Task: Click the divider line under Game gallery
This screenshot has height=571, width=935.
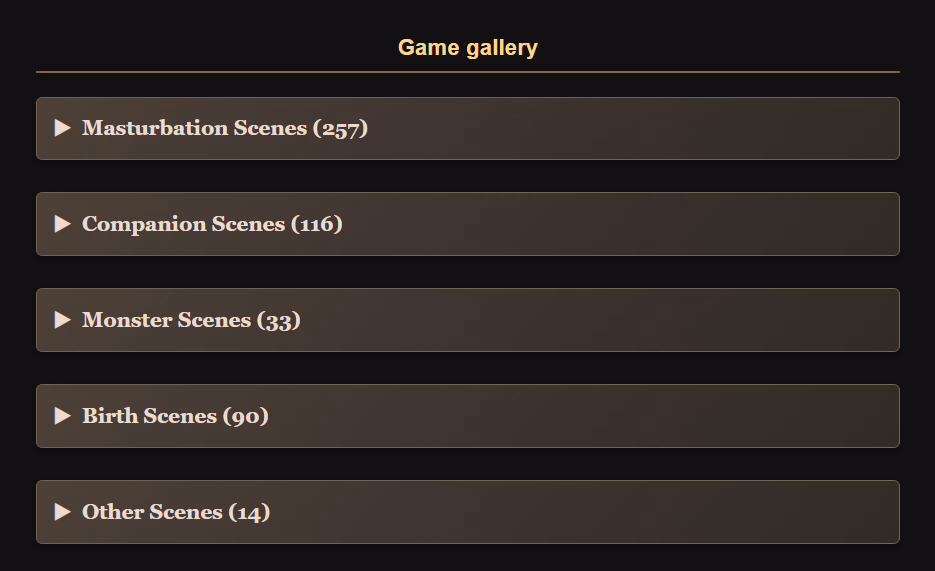Action: (x=467, y=72)
